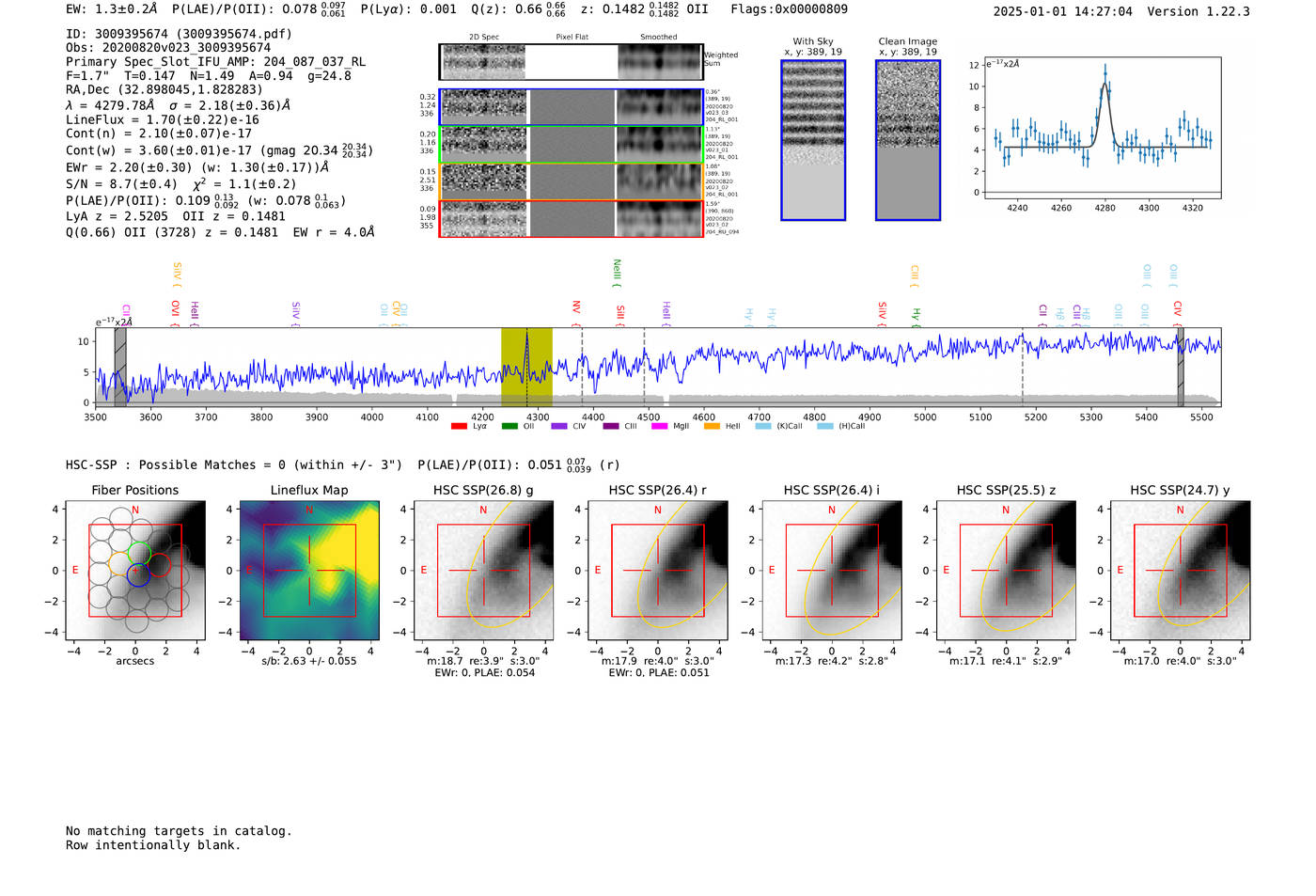The width and height of the screenshot is (1316, 896).
Task: Click the timestamp 2025-01-01 14:27:04
Action: click(1063, 11)
